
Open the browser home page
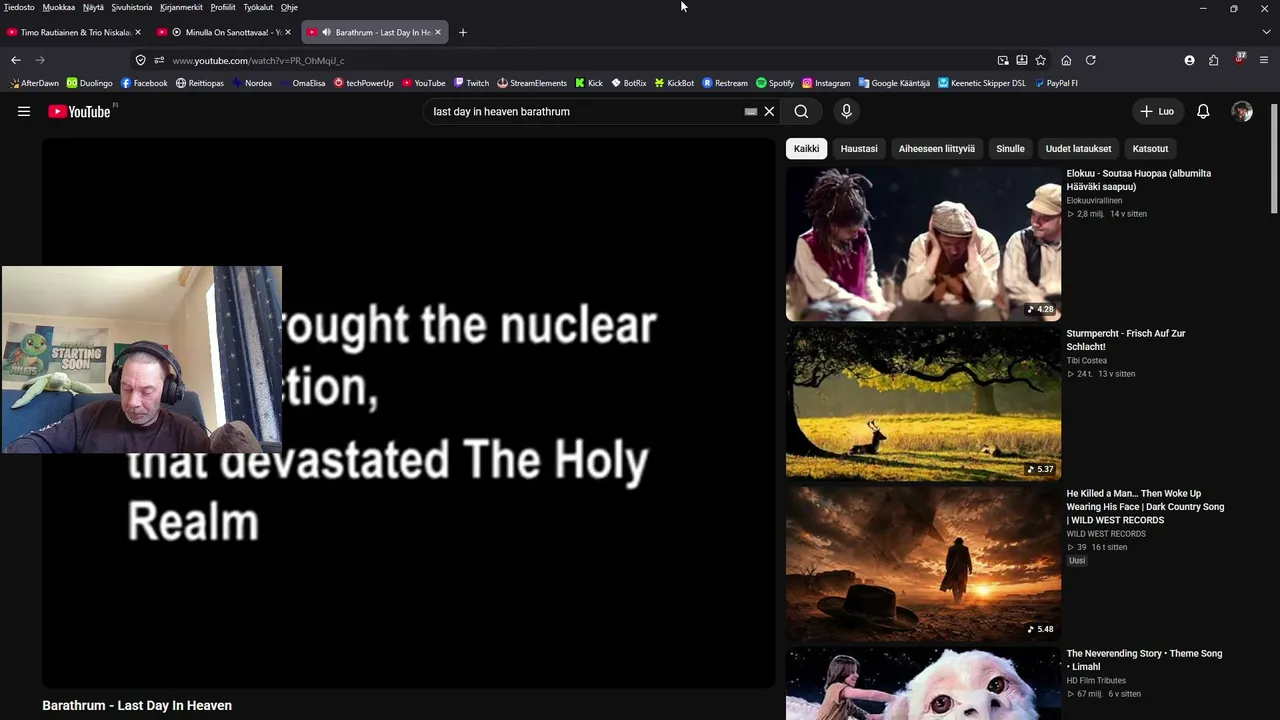(x=1066, y=60)
